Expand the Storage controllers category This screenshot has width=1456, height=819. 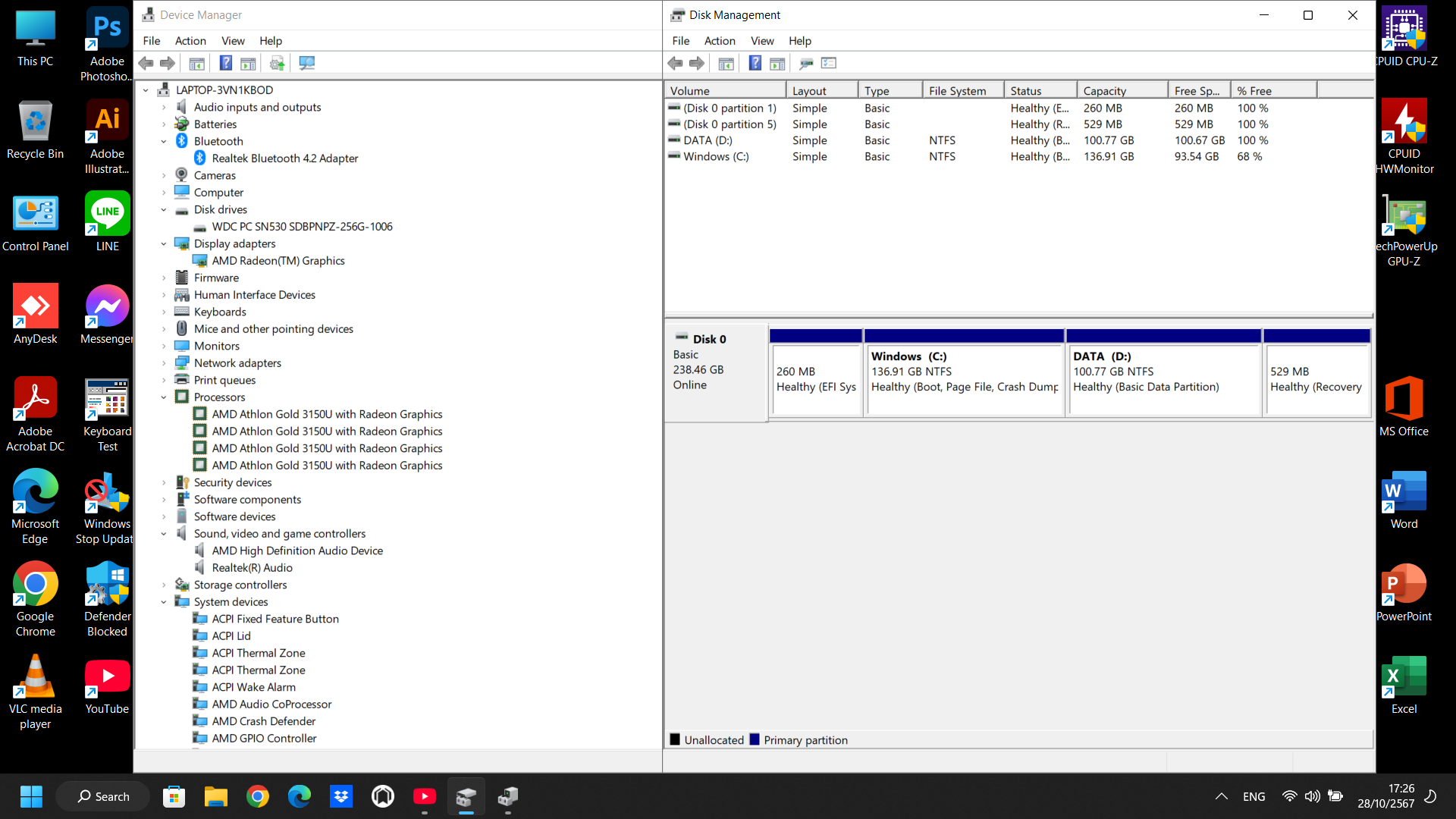click(x=164, y=585)
